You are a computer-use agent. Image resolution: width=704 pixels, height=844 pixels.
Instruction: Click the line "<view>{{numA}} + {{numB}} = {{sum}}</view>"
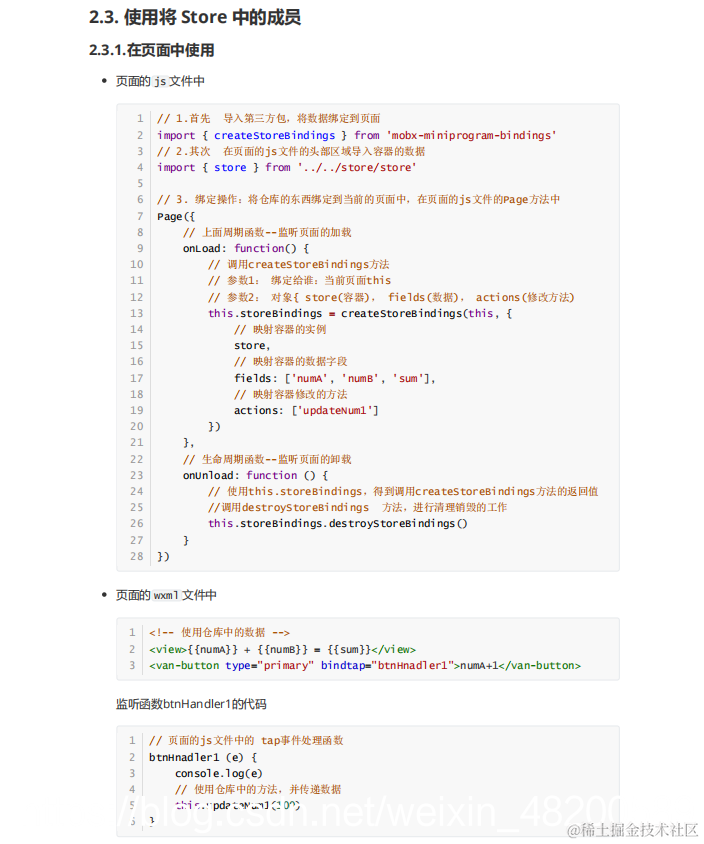click(x=283, y=650)
